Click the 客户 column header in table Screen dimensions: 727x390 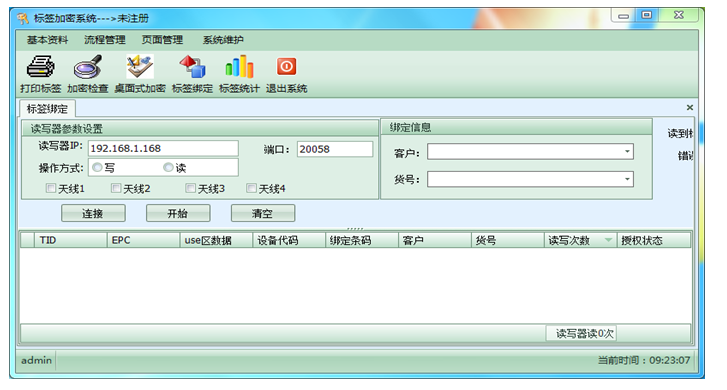click(x=434, y=240)
